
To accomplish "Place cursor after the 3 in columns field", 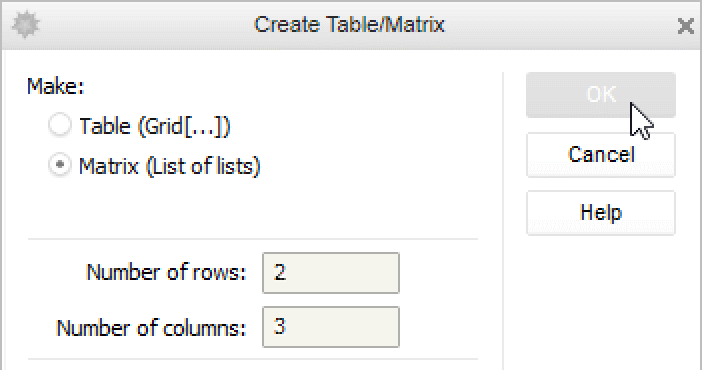I will tap(287, 327).
